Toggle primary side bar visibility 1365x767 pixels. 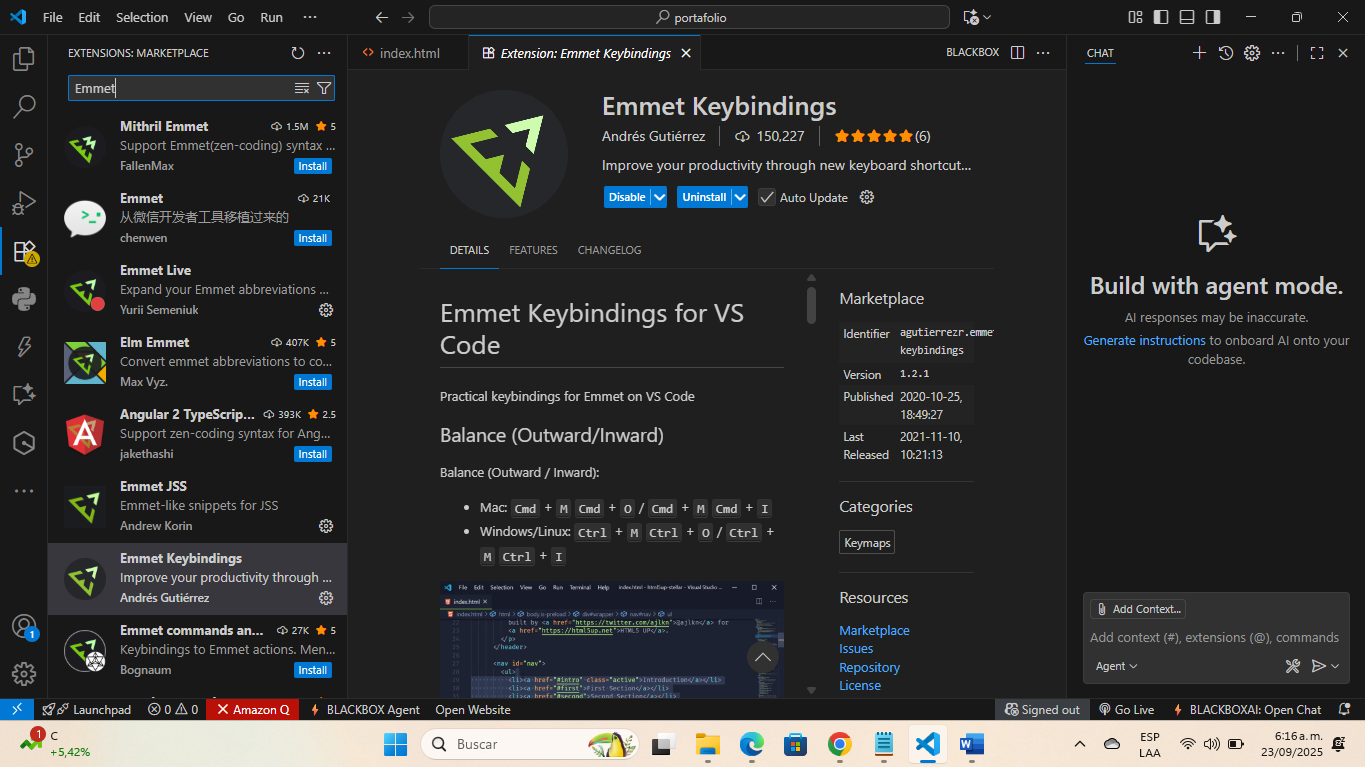tap(1161, 17)
